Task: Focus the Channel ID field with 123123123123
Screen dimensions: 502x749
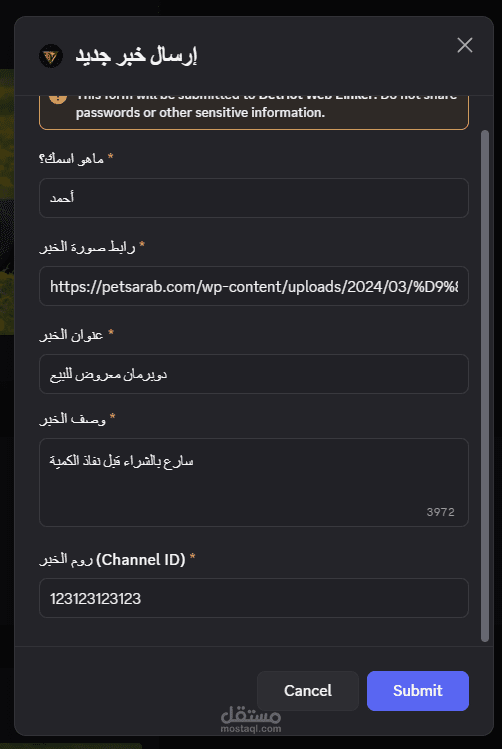Action: pos(254,598)
